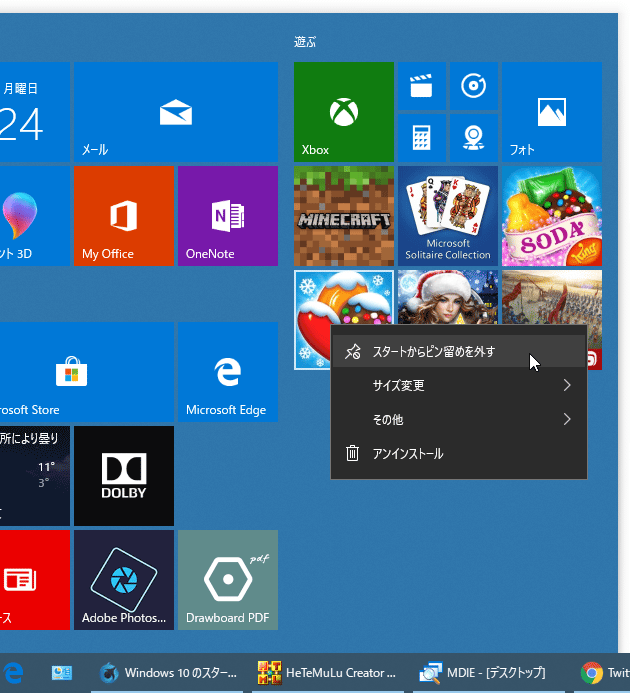Switch to the Chrome taskbar window
The height and width of the screenshot is (693, 630).
point(602,673)
